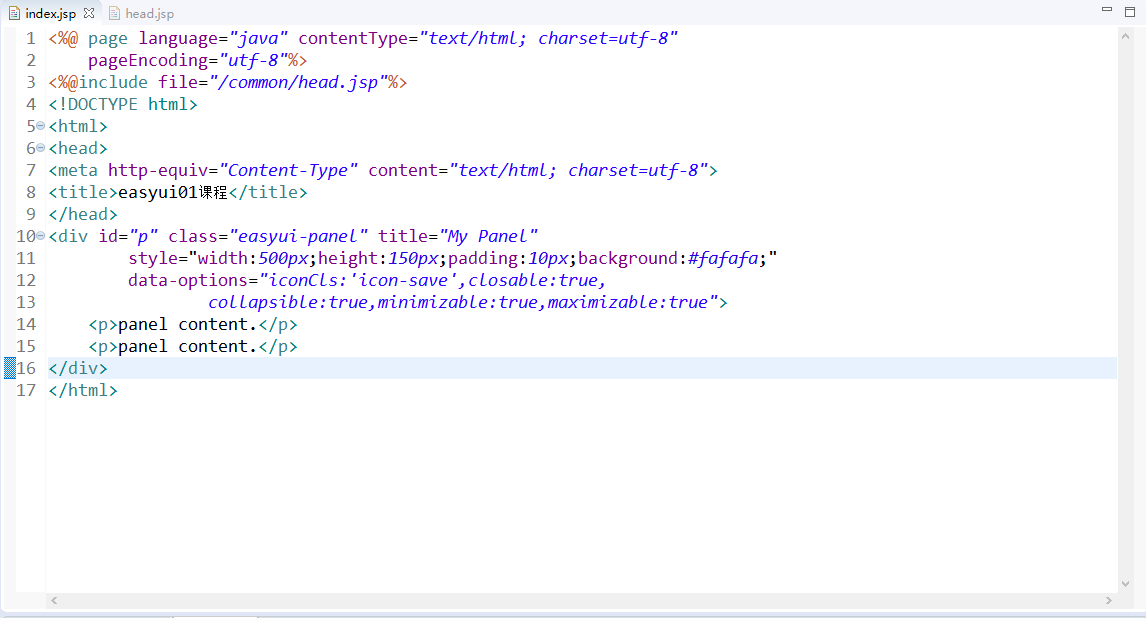
Task: Click the second panel content paragraph on line 15
Action: tap(193, 346)
